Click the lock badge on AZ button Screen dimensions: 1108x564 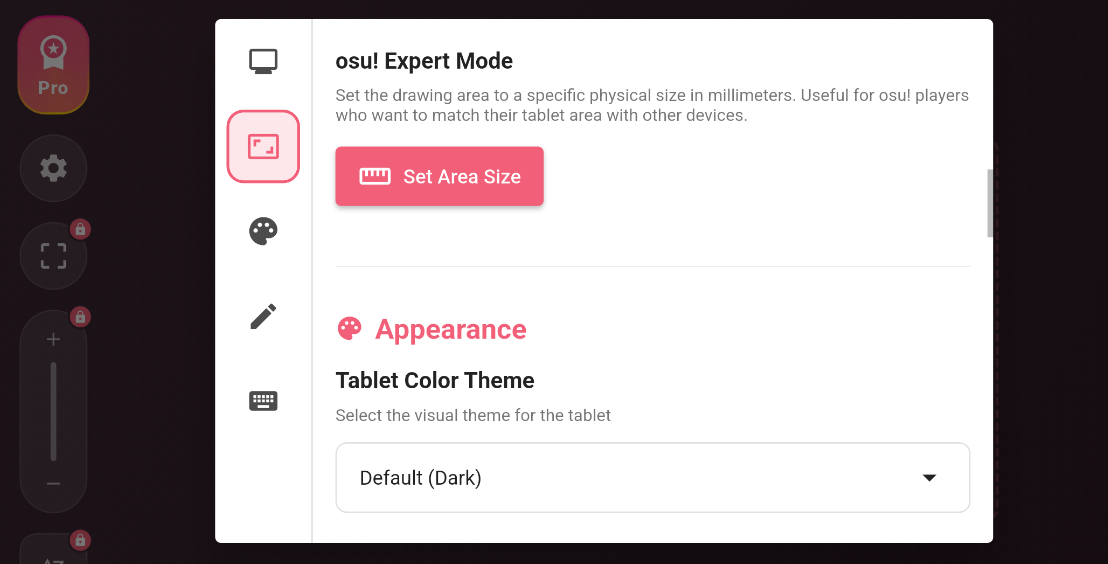point(81,541)
